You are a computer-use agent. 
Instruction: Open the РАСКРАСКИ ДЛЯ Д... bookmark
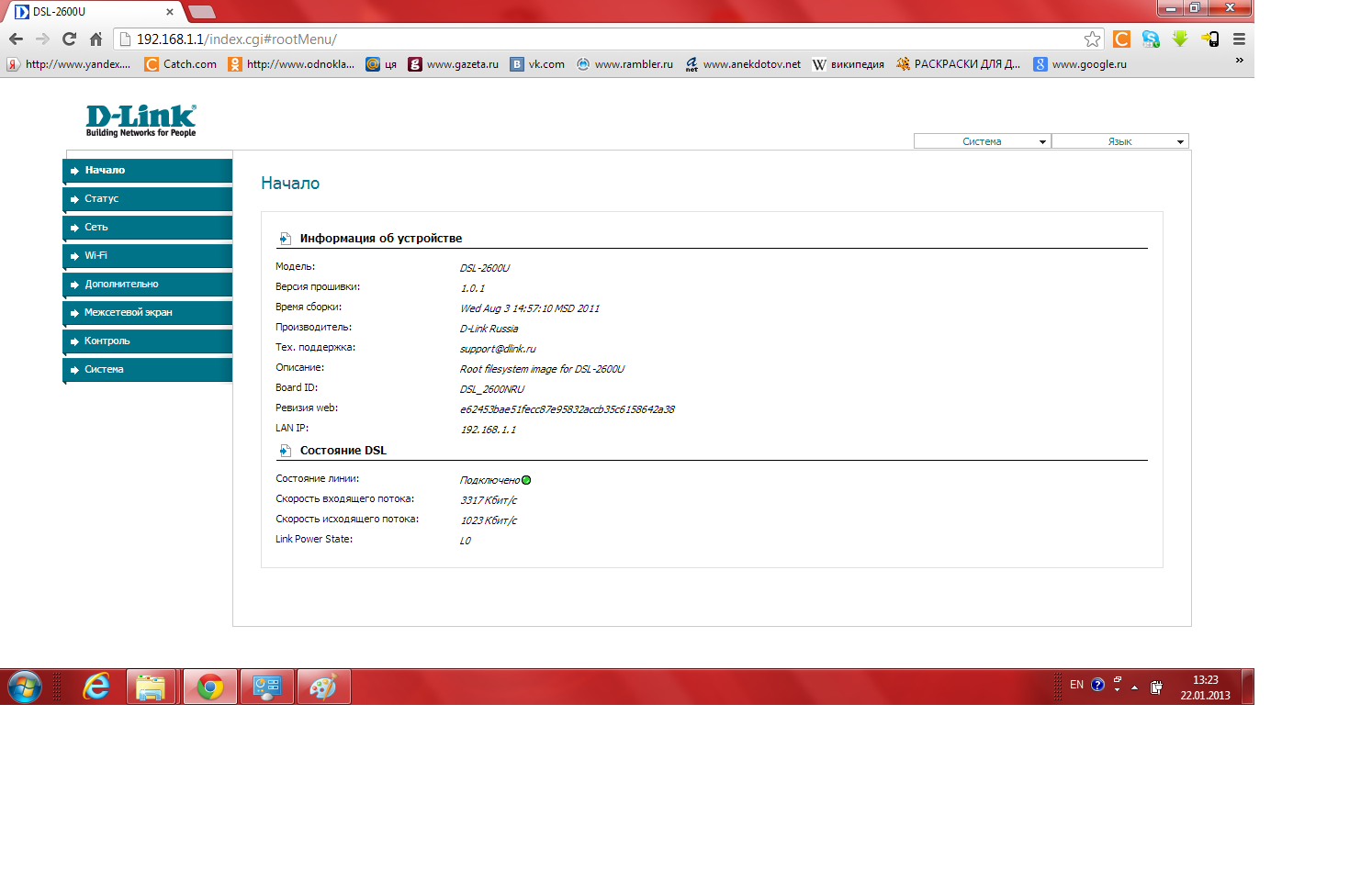(x=959, y=64)
